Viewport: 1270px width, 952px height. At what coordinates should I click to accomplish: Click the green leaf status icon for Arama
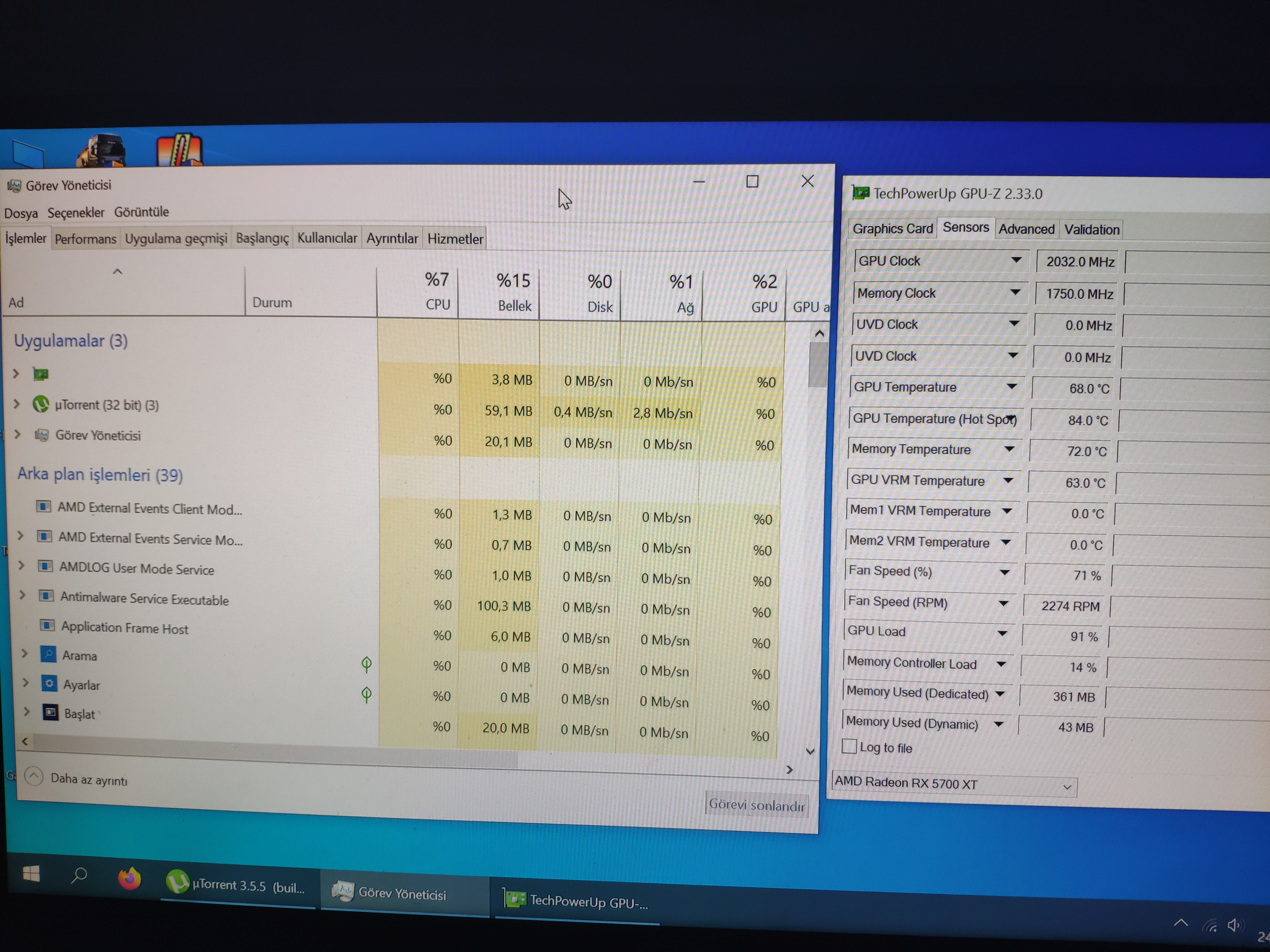pyautogui.click(x=366, y=665)
